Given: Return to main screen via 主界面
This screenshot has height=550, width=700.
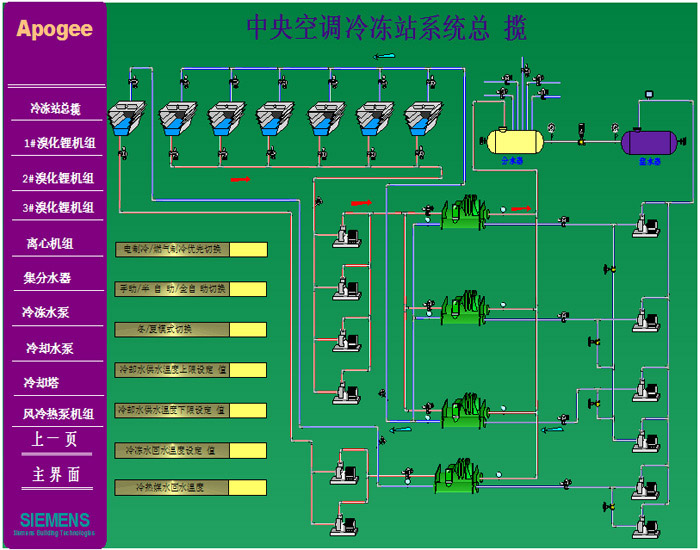Looking at the screenshot, I should point(55,475).
